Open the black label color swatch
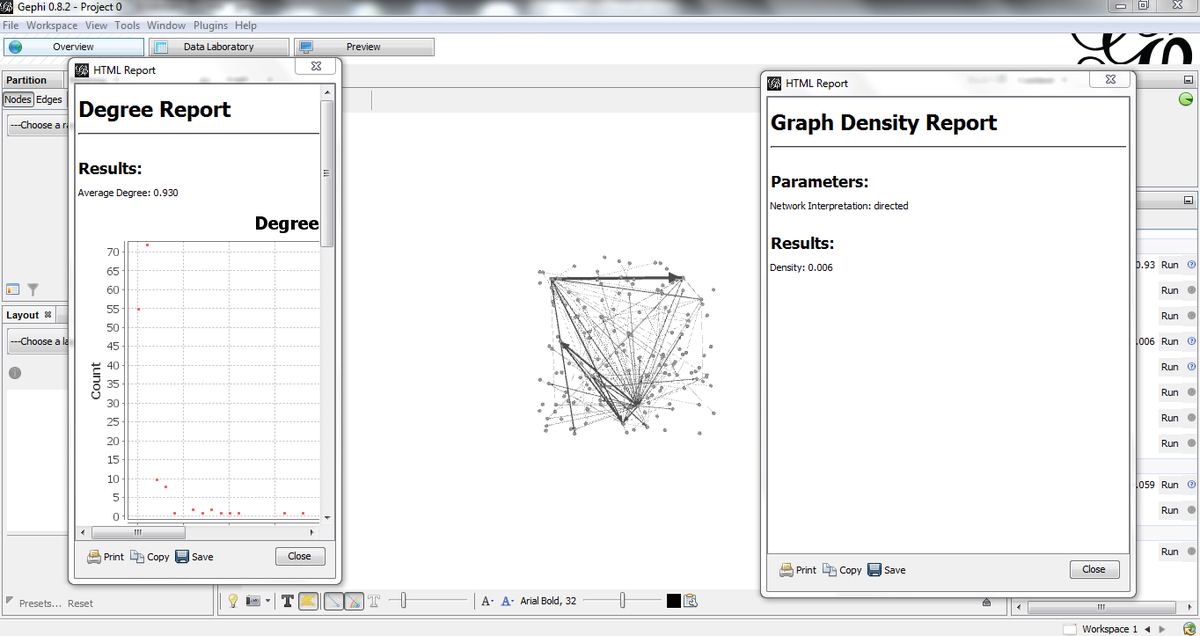 [x=673, y=601]
